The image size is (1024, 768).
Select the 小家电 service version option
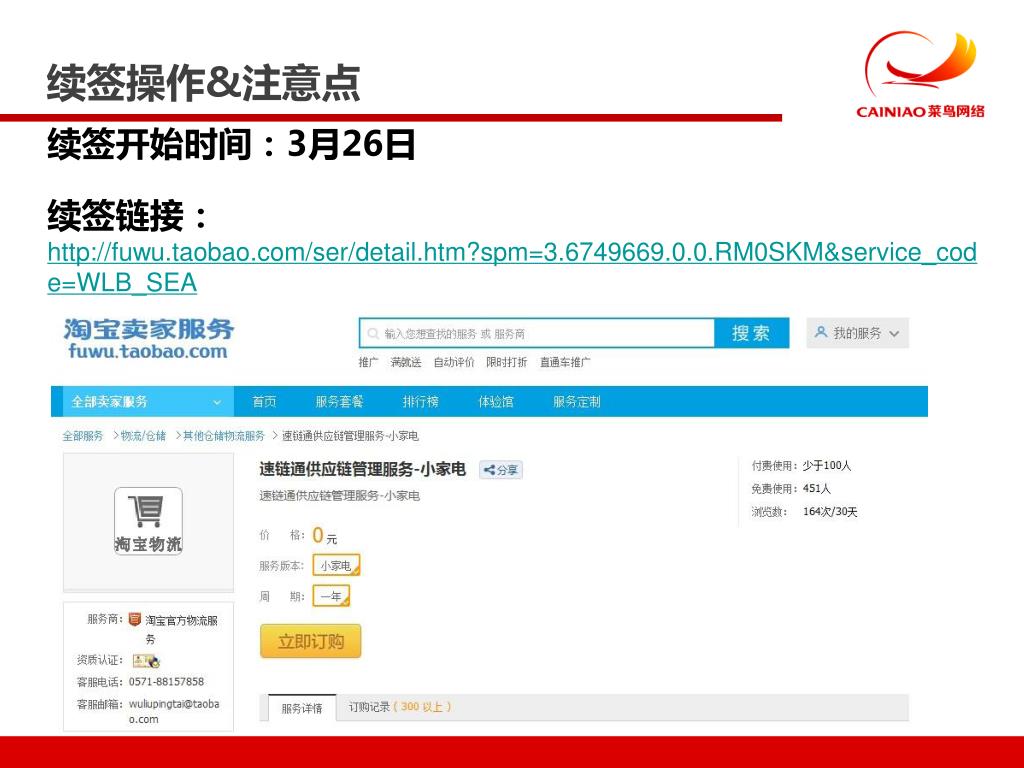click(x=336, y=566)
